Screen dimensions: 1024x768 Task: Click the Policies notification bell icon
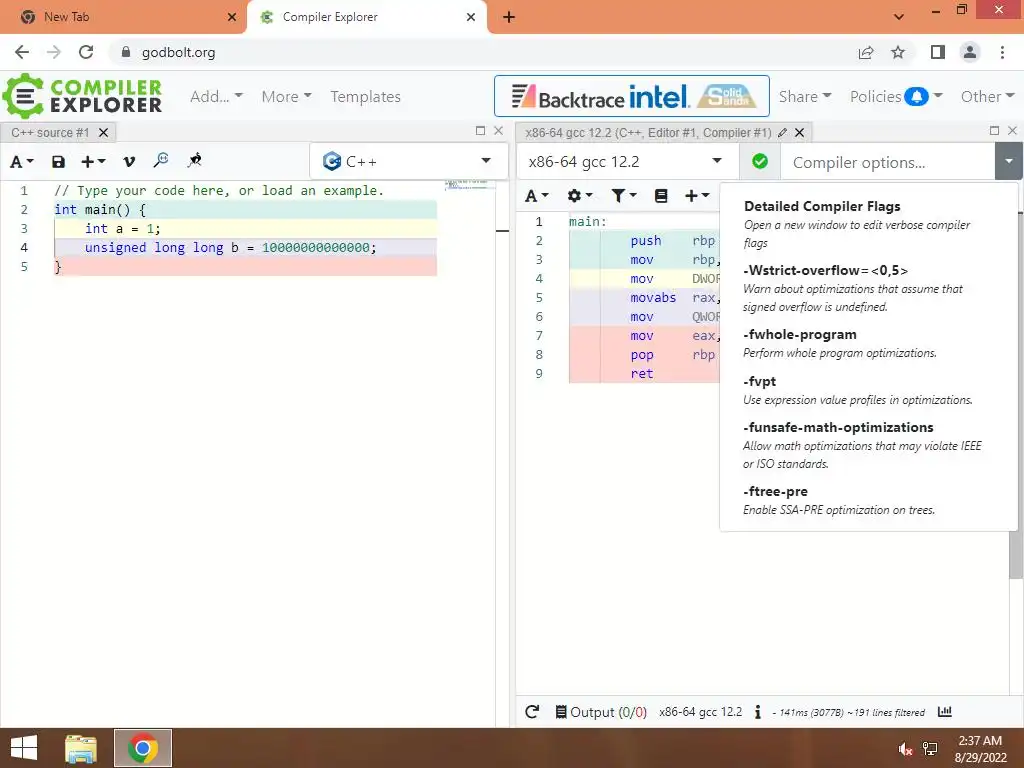tap(916, 97)
